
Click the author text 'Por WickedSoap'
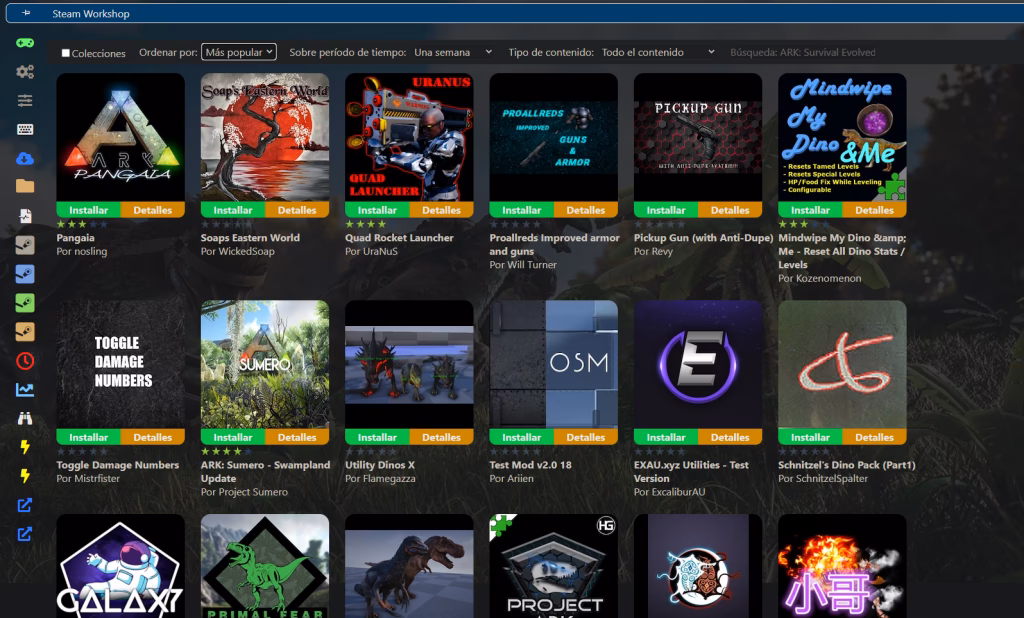pos(238,252)
